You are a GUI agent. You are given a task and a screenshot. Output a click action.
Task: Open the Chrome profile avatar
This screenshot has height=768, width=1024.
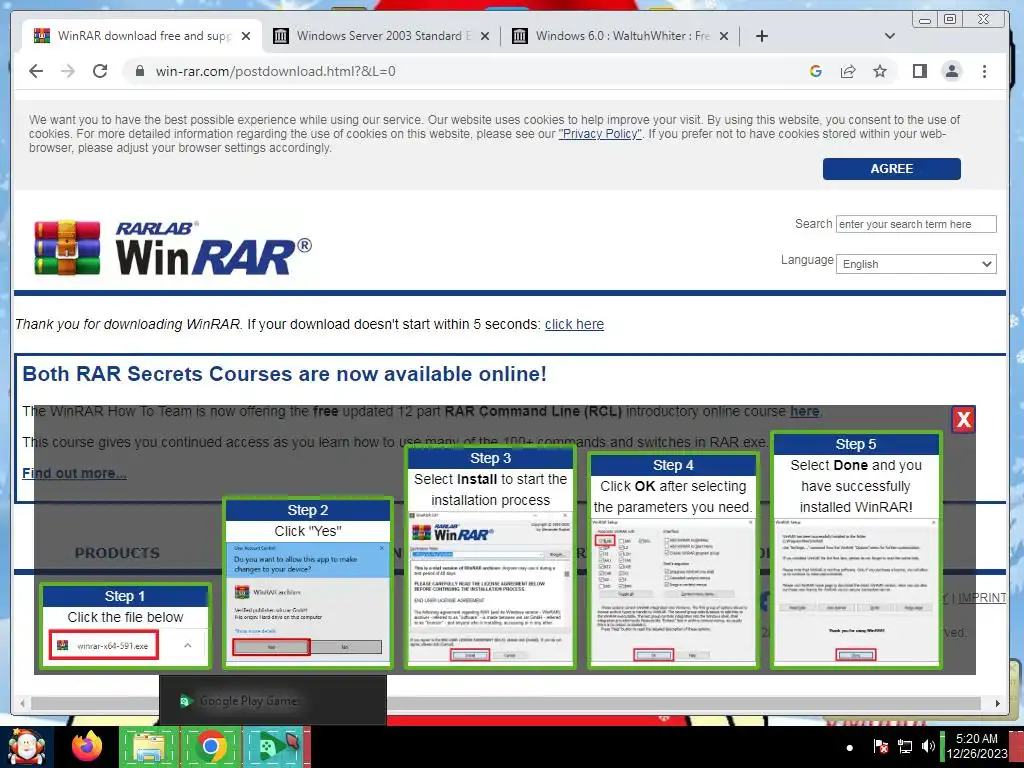point(952,71)
